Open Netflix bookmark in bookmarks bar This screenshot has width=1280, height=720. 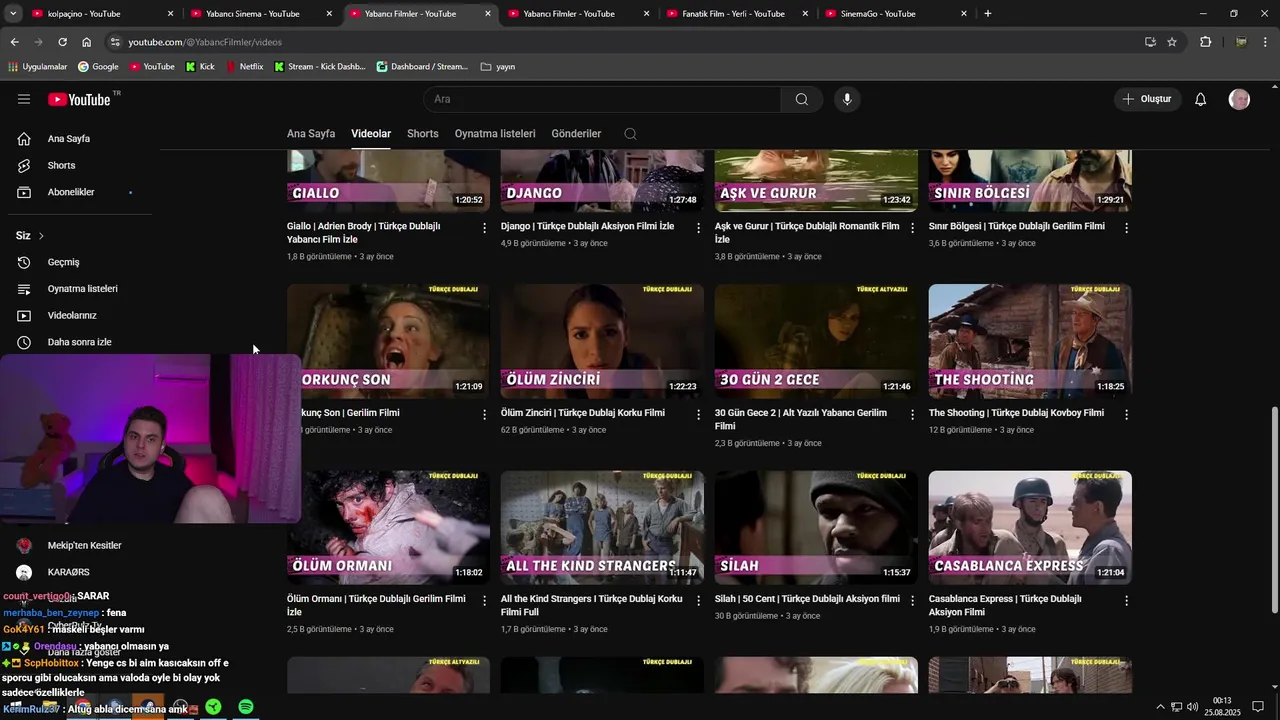click(x=244, y=67)
